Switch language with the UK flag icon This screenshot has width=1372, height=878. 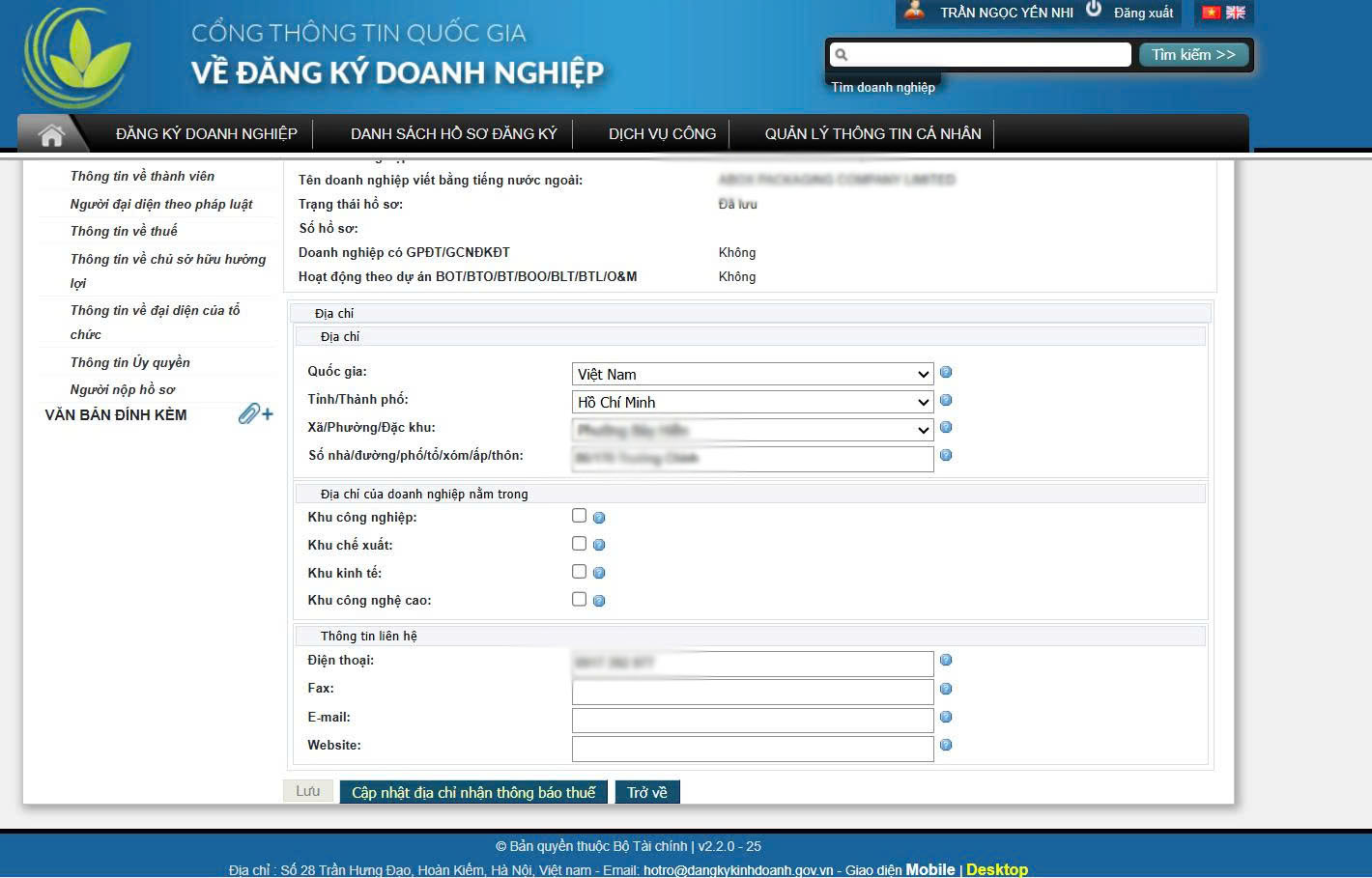pyautogui.click(x=1236, y=13)
